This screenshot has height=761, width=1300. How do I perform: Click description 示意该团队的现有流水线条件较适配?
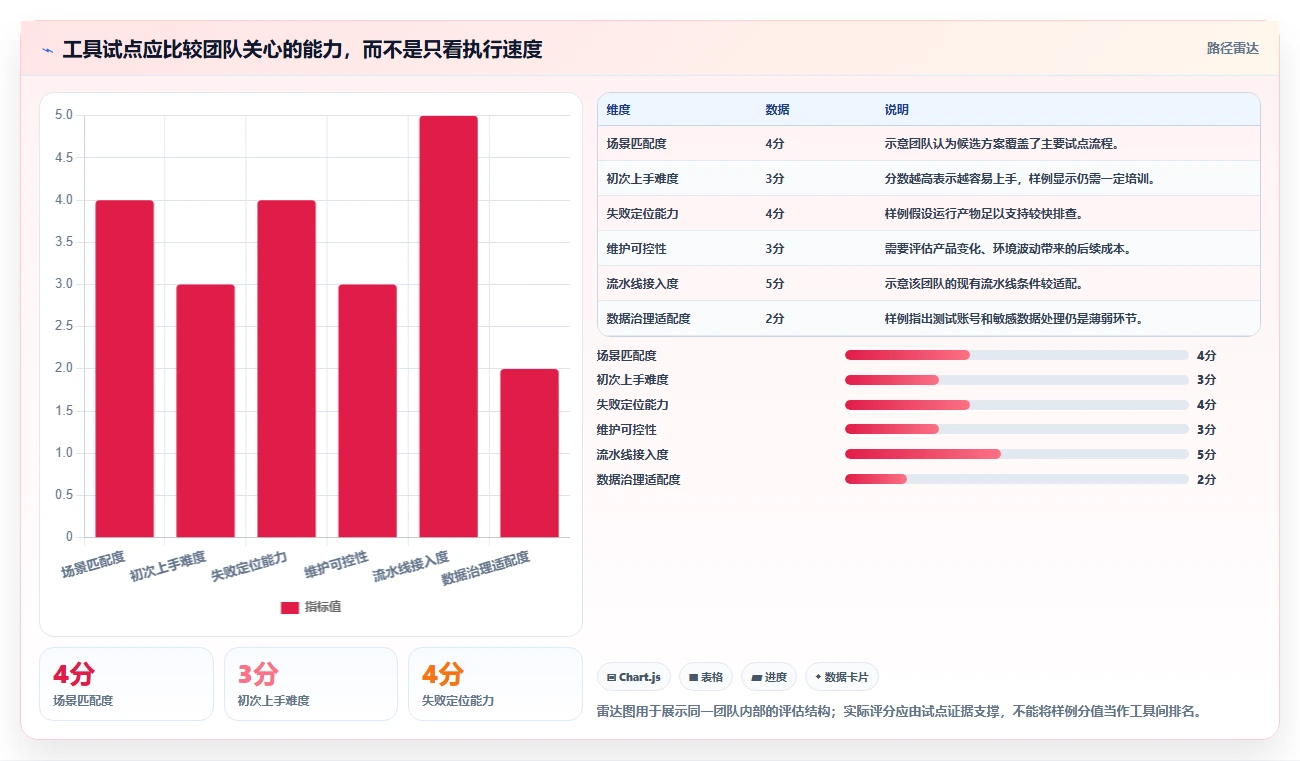984,284
